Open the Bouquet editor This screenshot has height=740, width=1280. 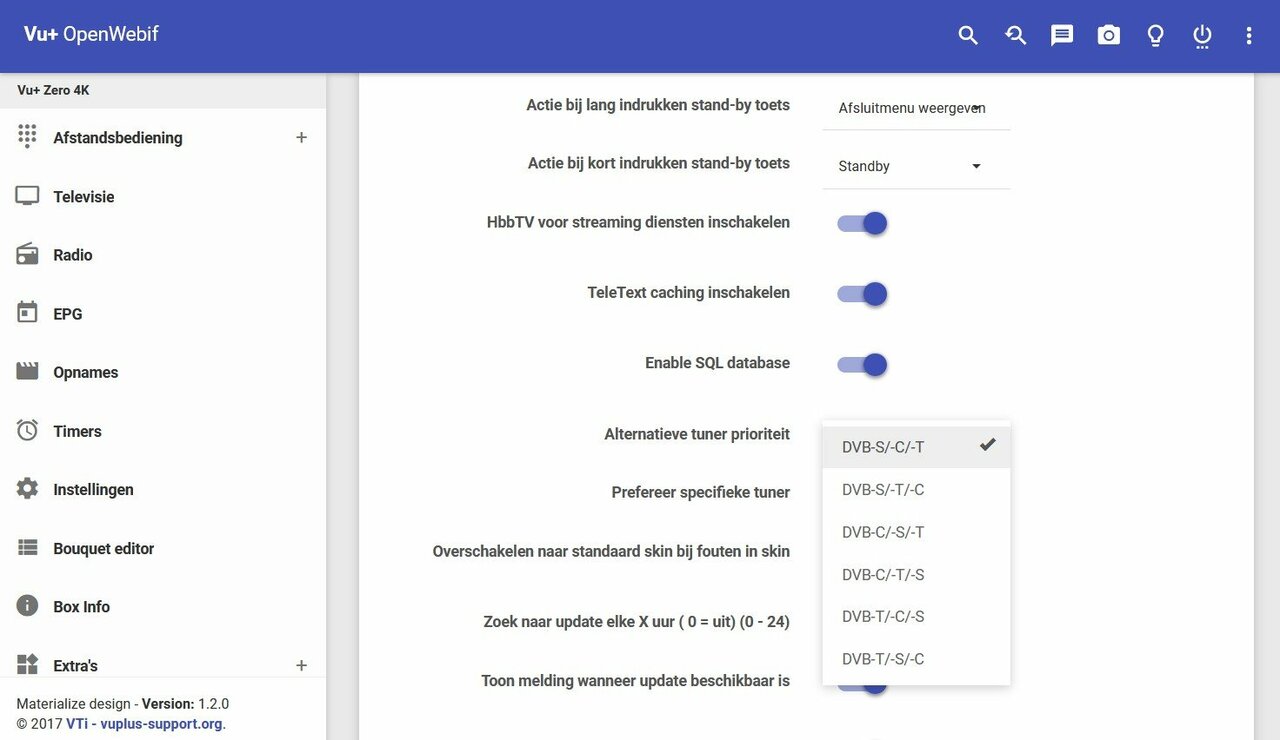103,548
